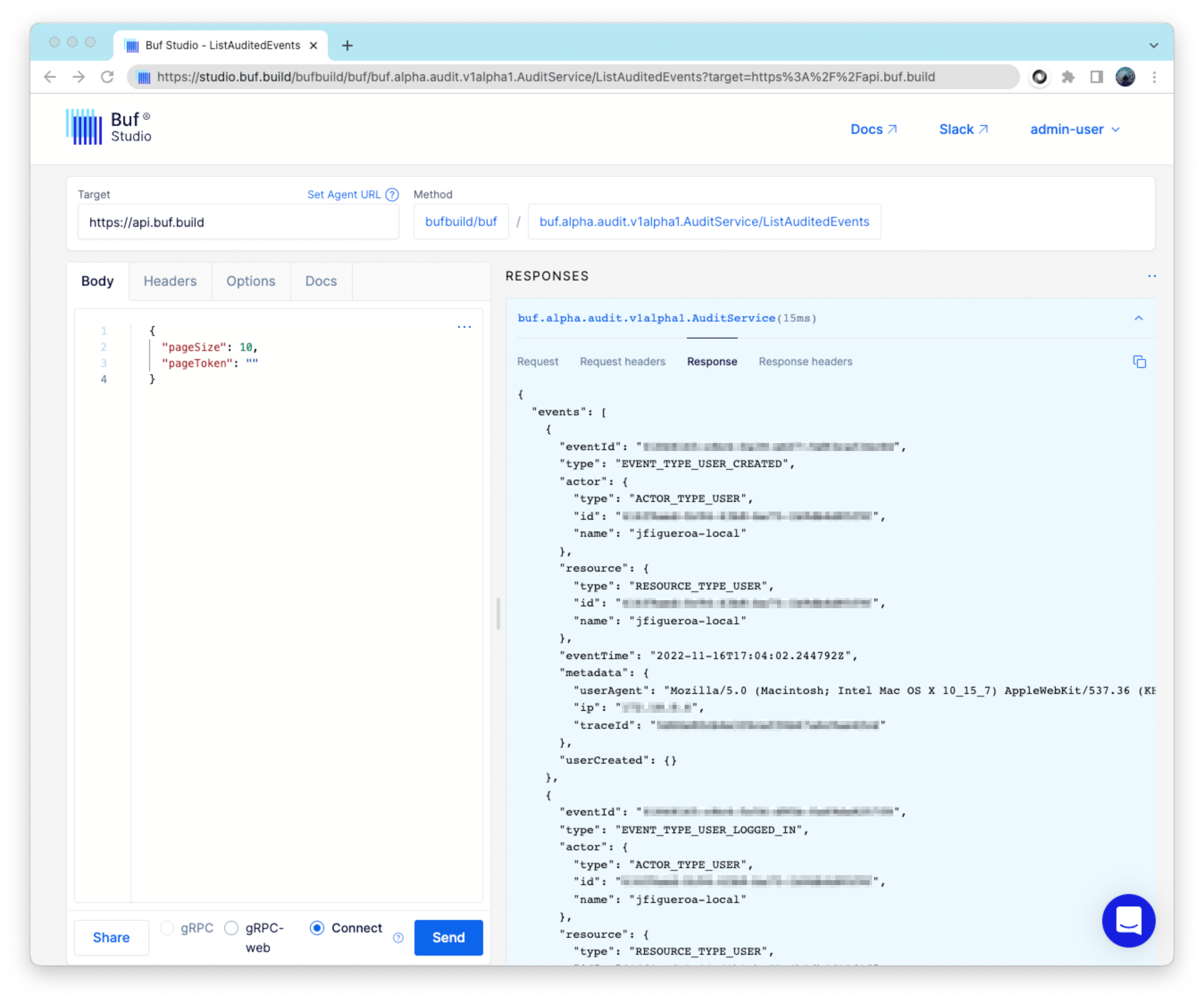The height and width of the screenshot is (1003, 1204).
Task: Click the "pageToken" line in body editor
Action: click(210, 363)
